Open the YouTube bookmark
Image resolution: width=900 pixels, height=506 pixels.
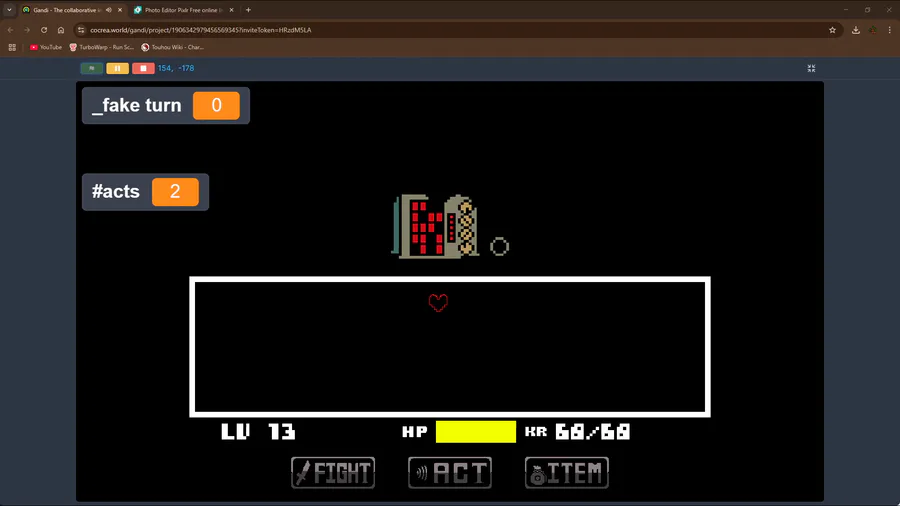[x=46, y=47]
